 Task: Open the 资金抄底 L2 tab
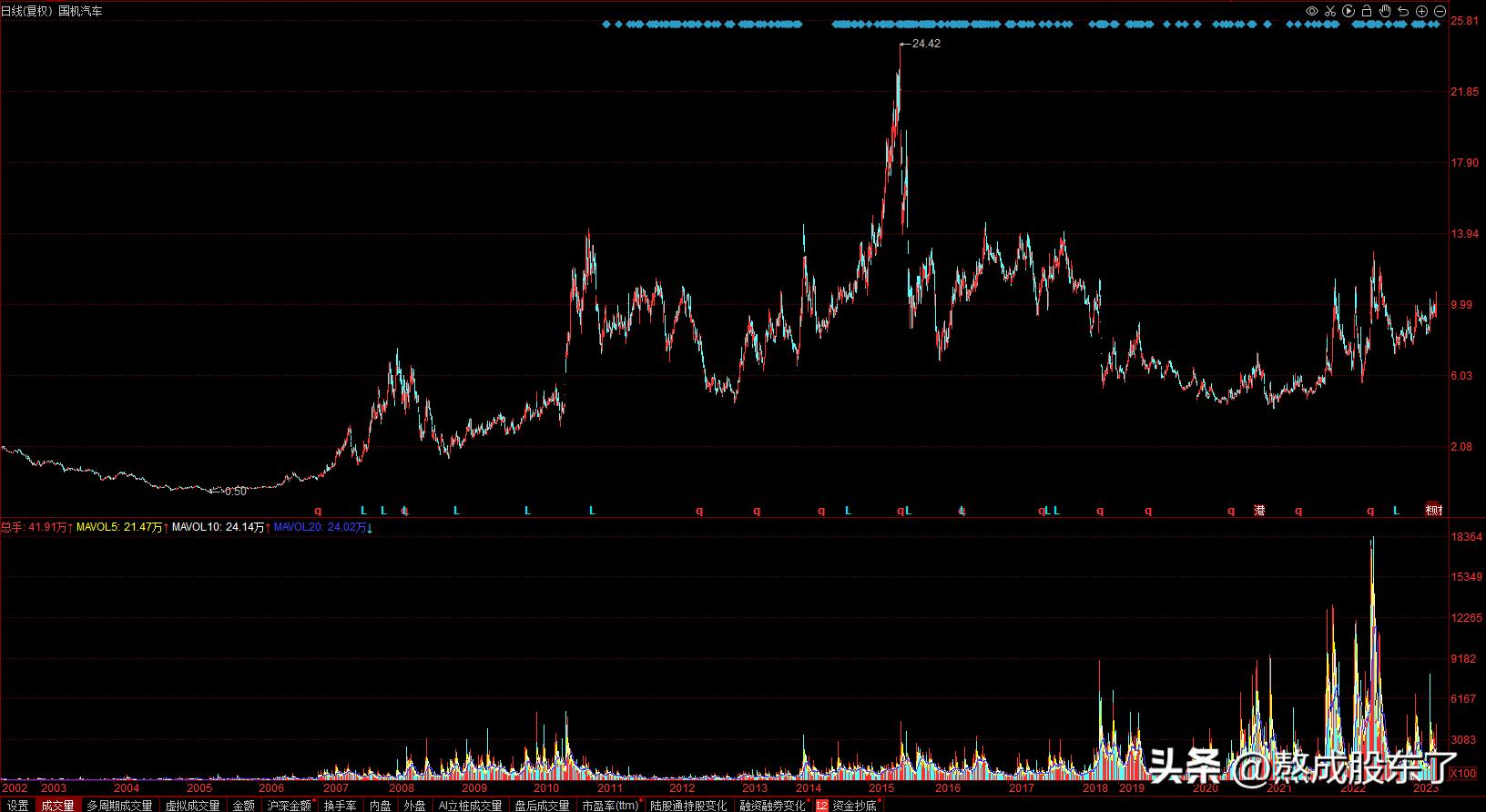[x=847, y=806]
